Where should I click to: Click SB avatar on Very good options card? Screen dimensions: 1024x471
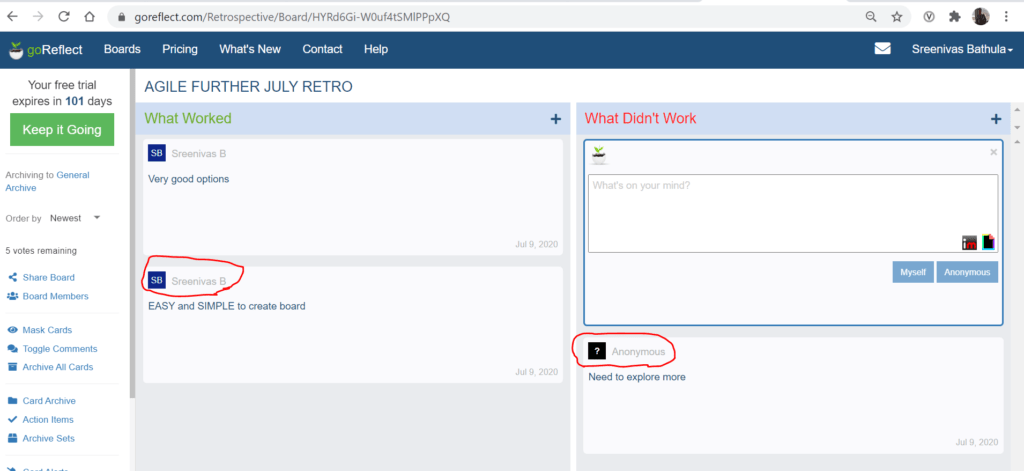157,154
